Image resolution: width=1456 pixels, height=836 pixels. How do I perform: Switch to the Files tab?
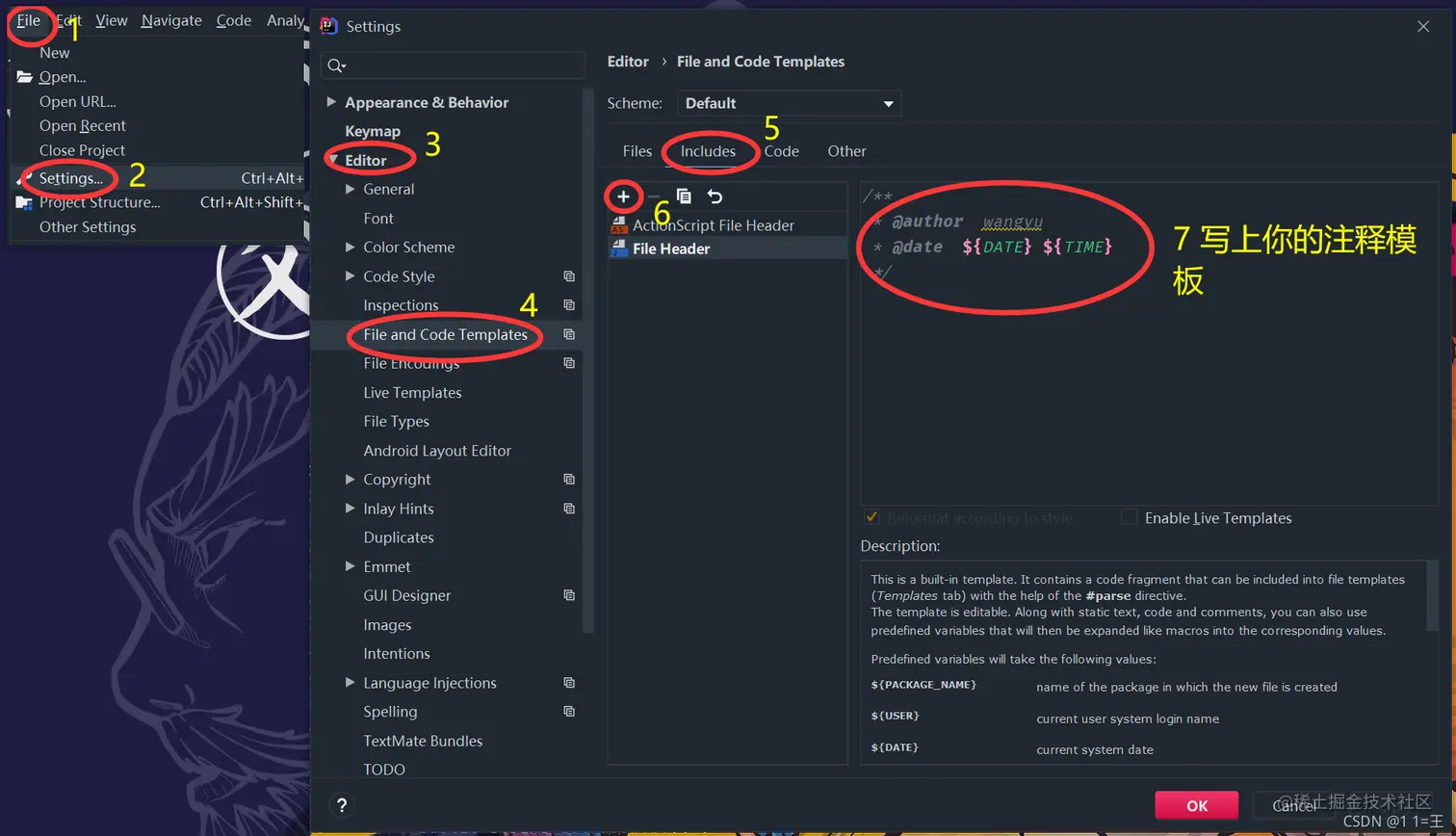point(637,151)
